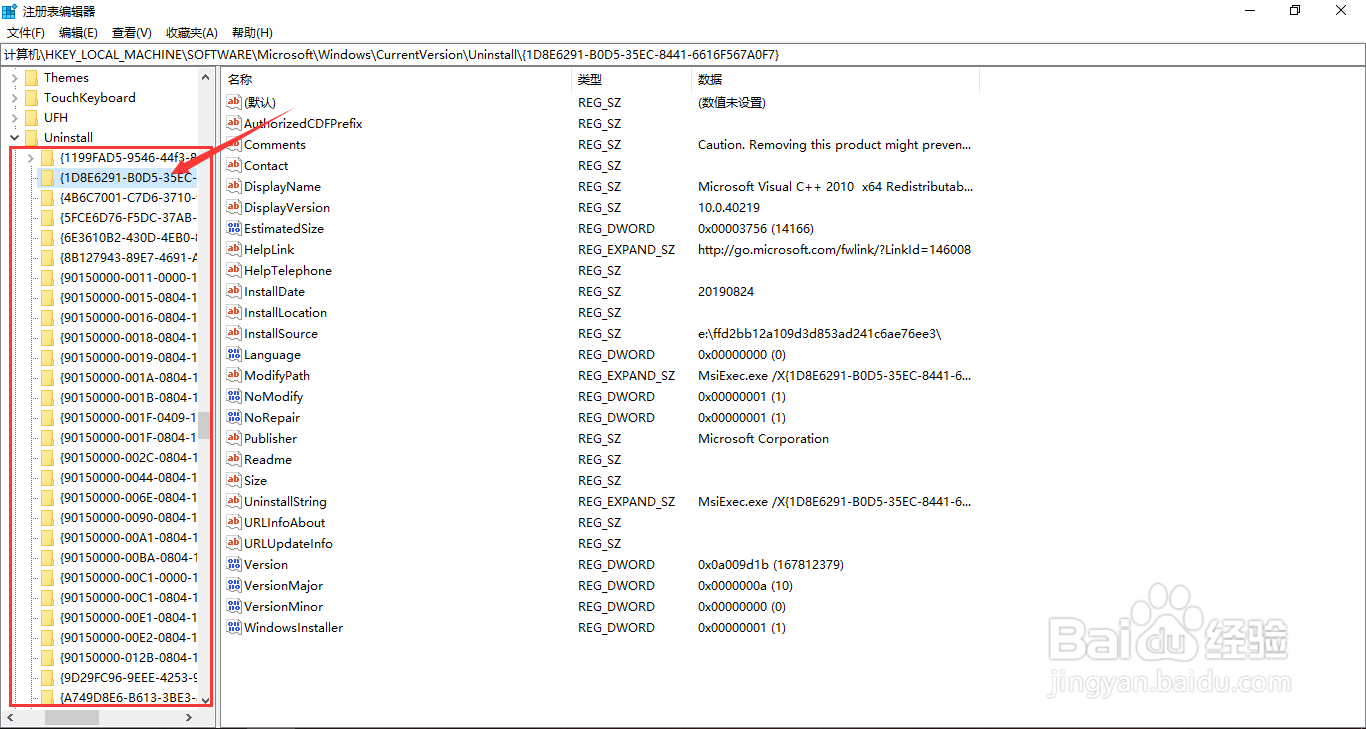Select the {1D8E6291-B0D5-35EC key
The image size is (1366, 729).
pyautogui.click(x=127, y=177)
